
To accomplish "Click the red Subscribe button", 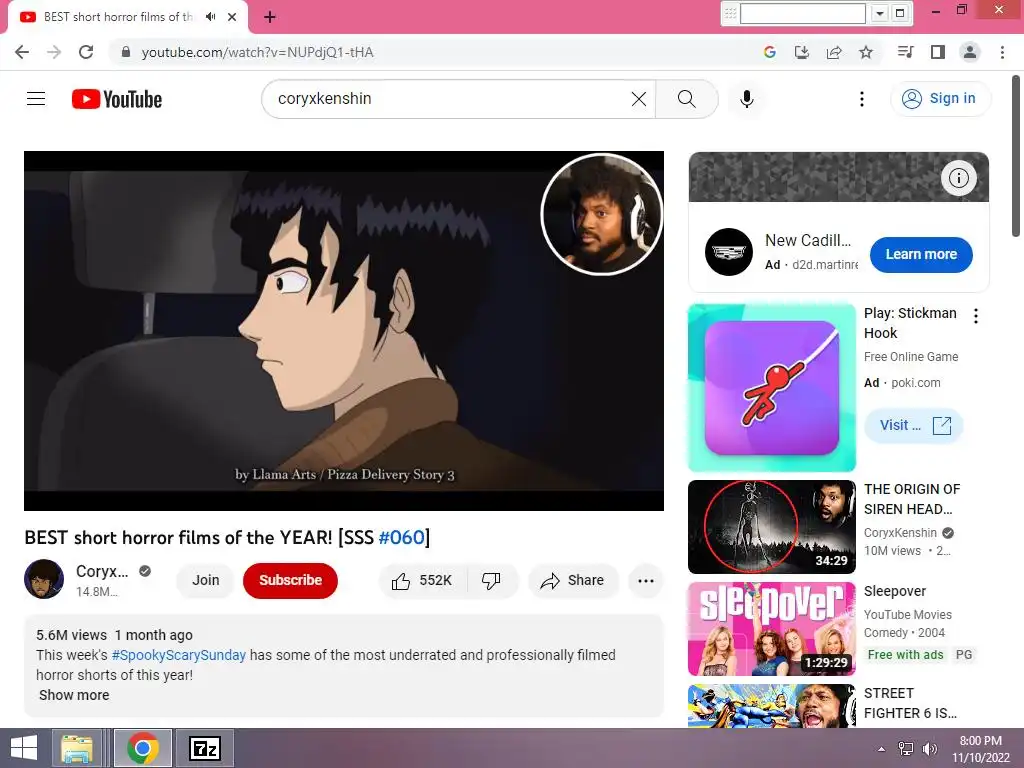I will tap(290, 580).
